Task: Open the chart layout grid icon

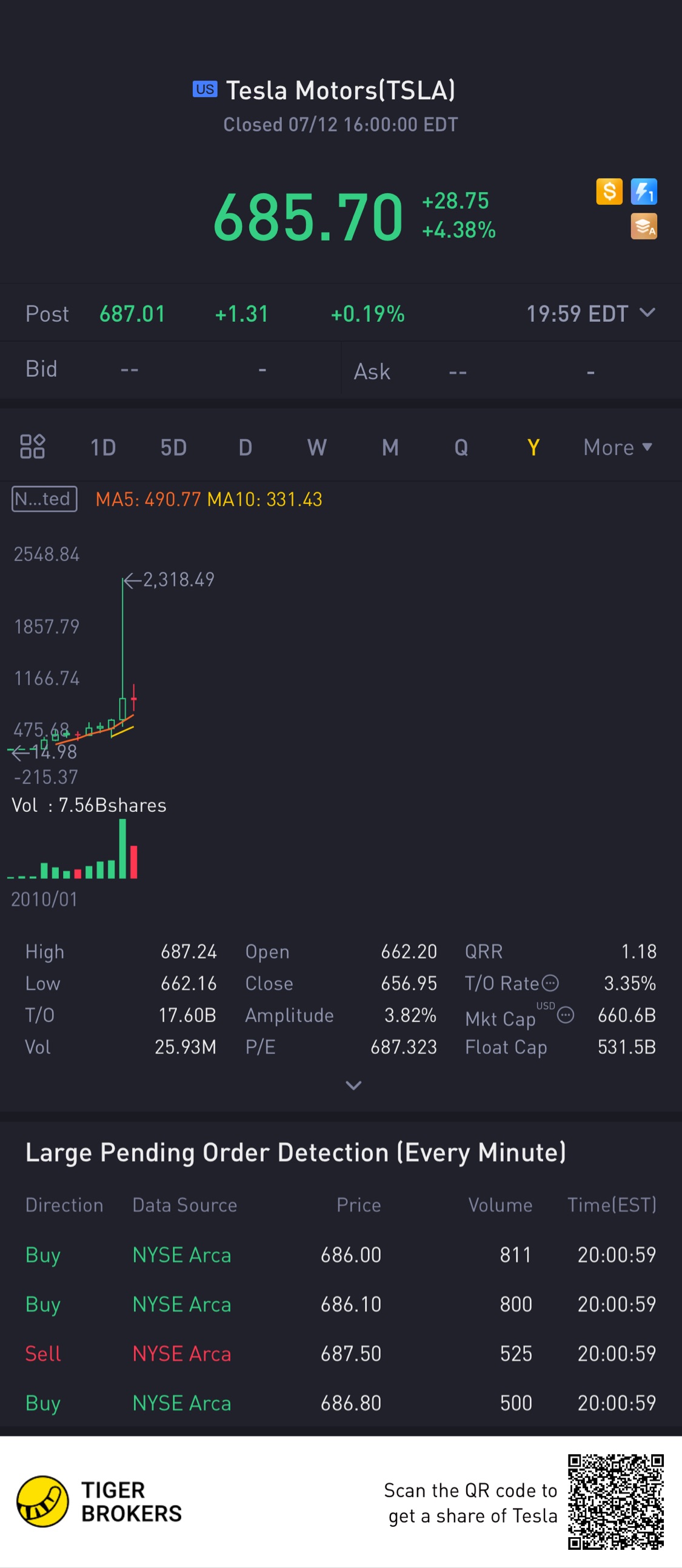Action: (32, 446)
